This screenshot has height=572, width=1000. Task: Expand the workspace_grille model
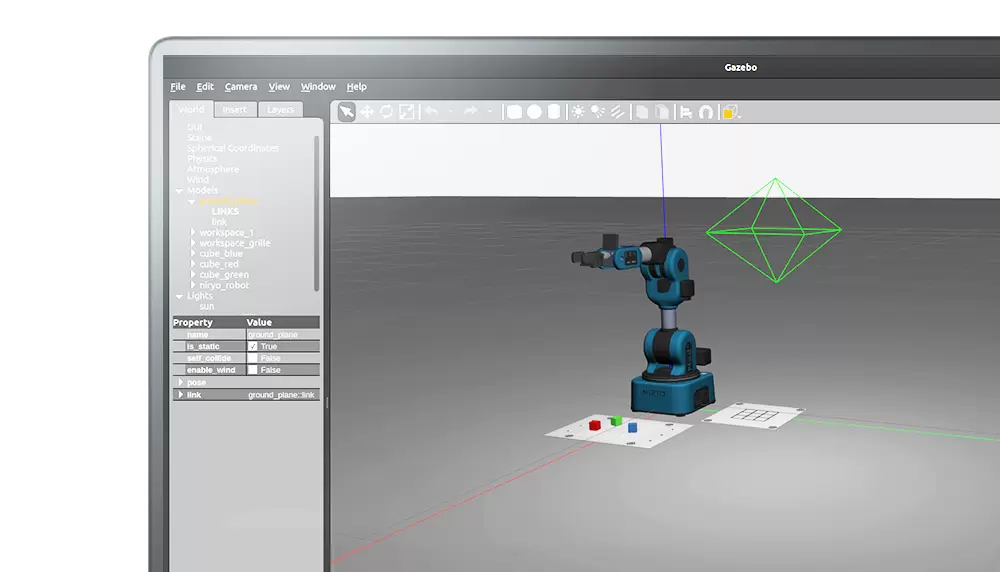click(x=193, y=243)
